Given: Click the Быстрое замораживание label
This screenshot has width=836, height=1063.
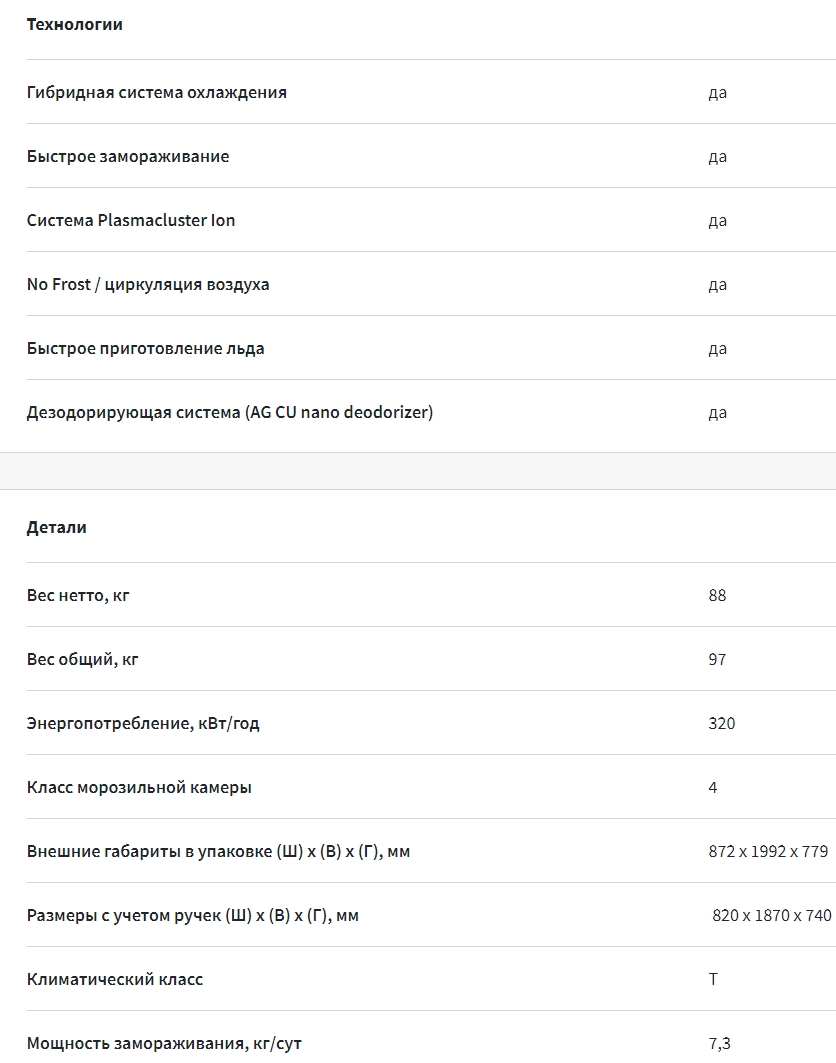Looking at the screenshot, I should coord(128,157).
